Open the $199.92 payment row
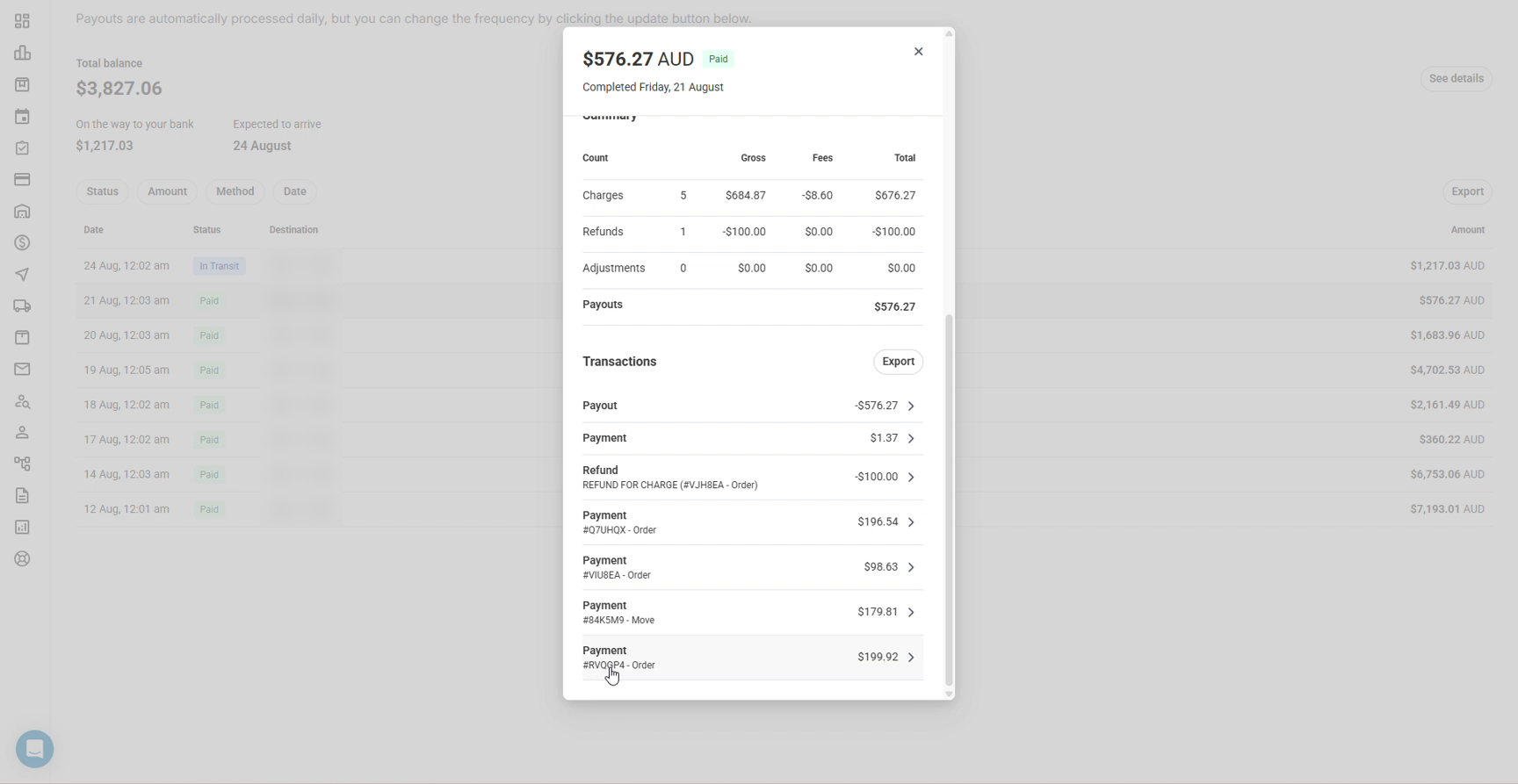Viewport: 1518px width, 784px height. tap(753, 658)
